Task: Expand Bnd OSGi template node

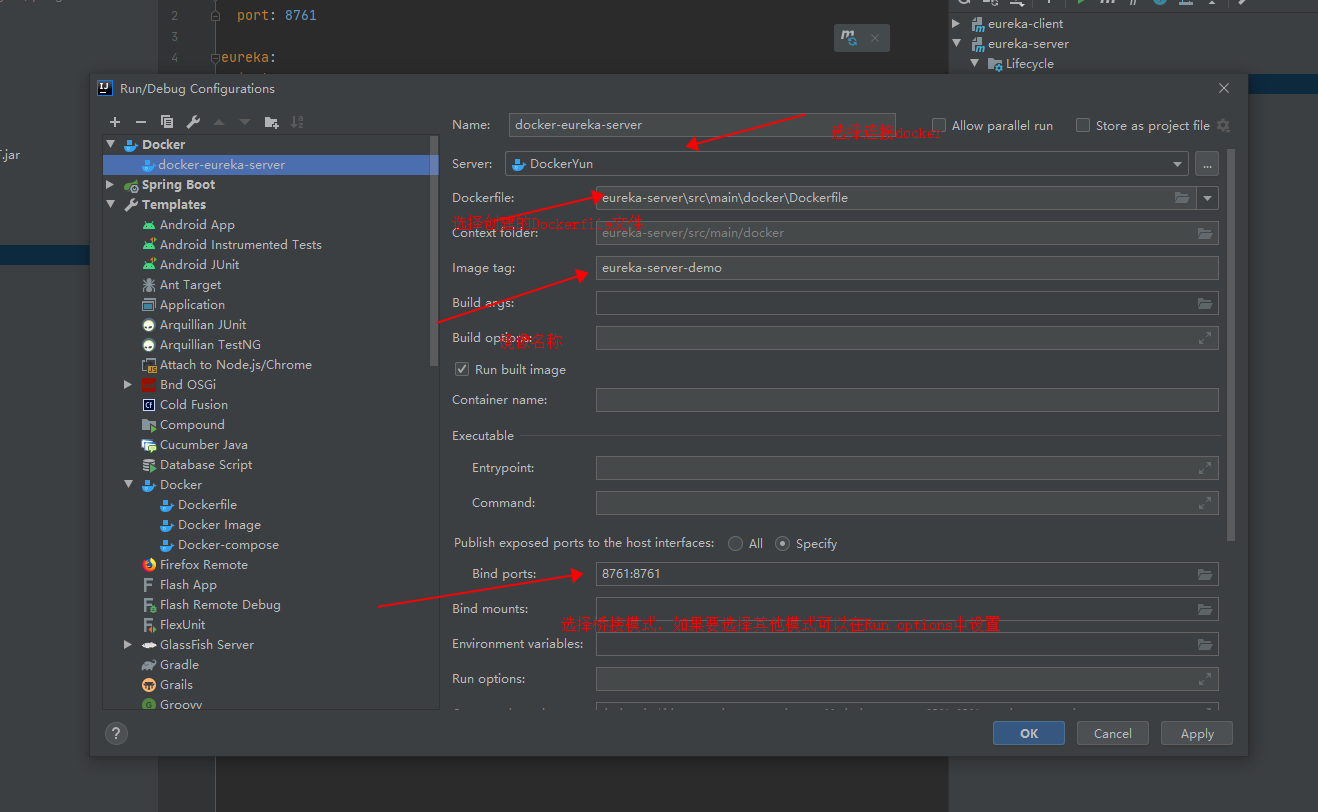Action: [128, 385]
